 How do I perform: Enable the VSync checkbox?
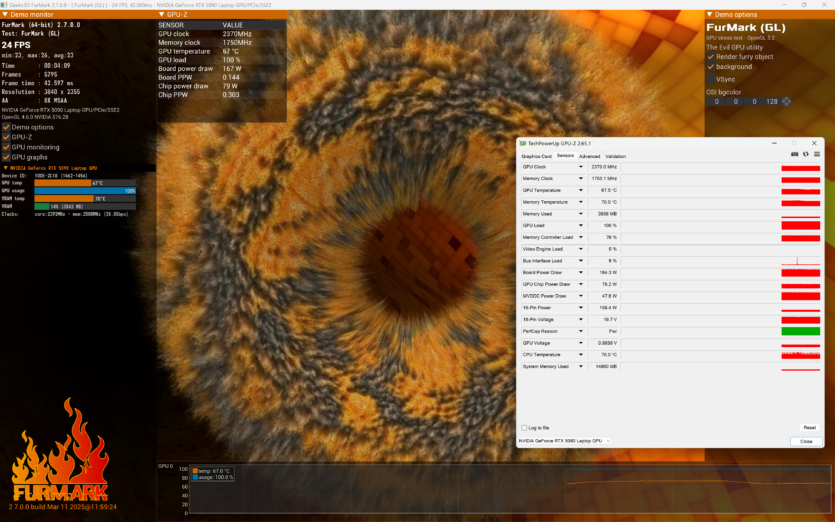[710, 79]
